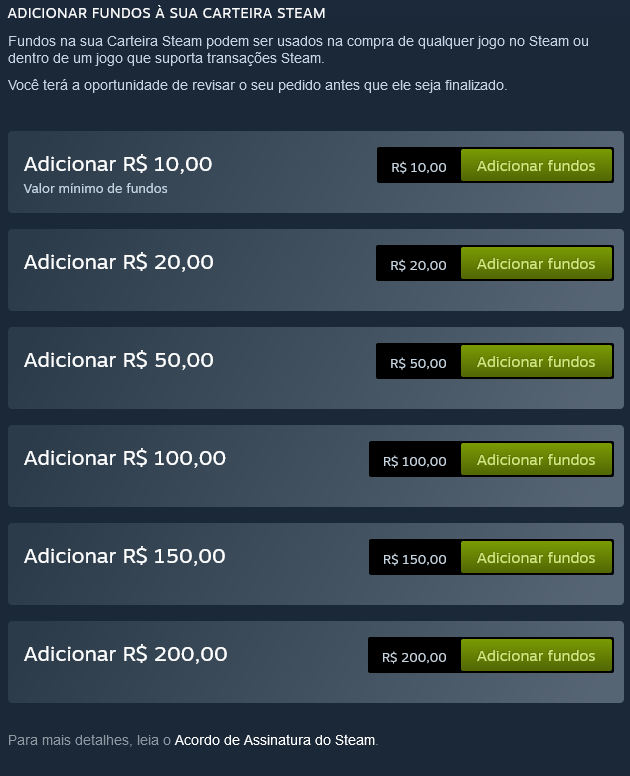This screenshot has width=630, height=776.
Task: Click the black R$ 10,00 price label
Action: [x=419, y=167]
